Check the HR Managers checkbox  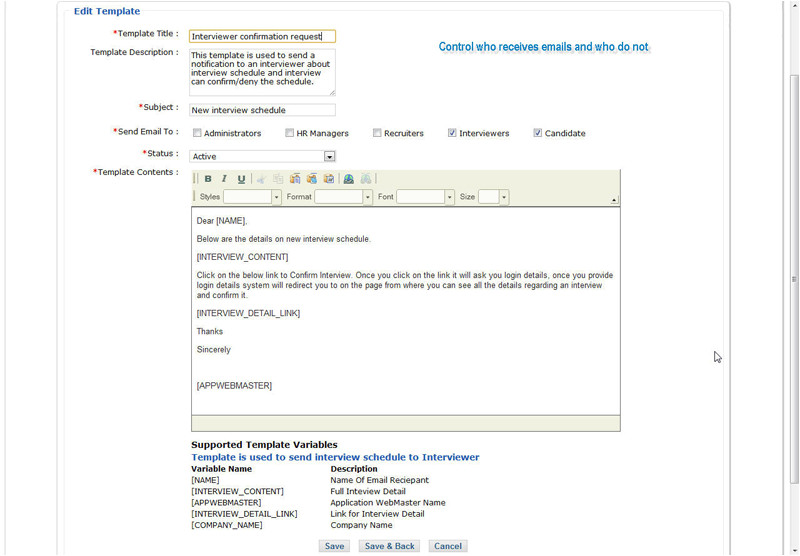(x=290, y=133)
